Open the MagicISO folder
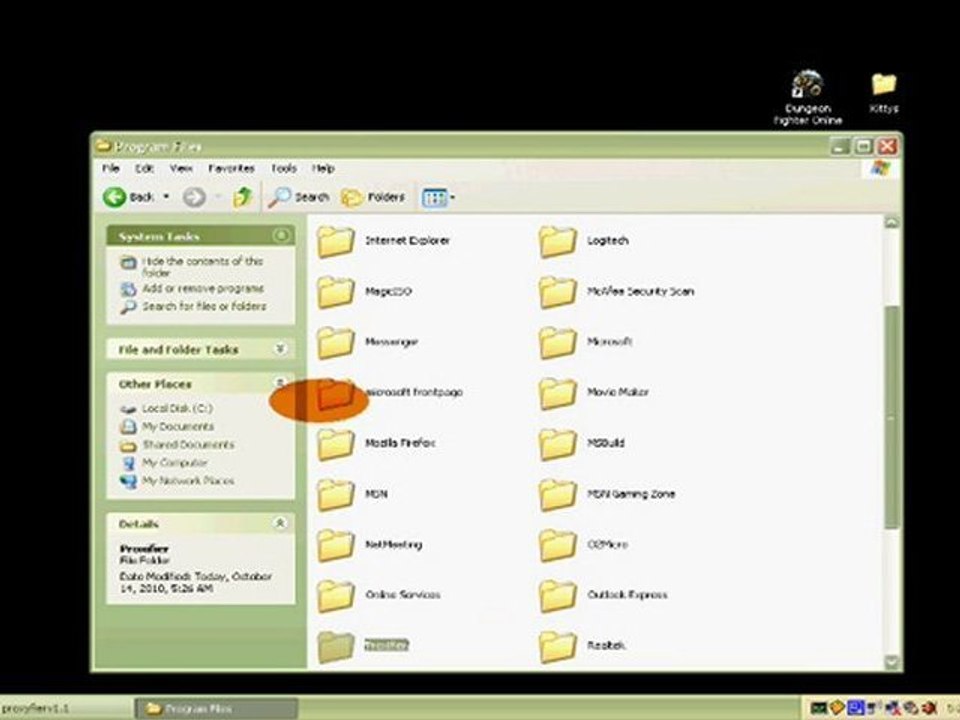The height and width of the screenshot is (720, 960). tap(364, 292)
